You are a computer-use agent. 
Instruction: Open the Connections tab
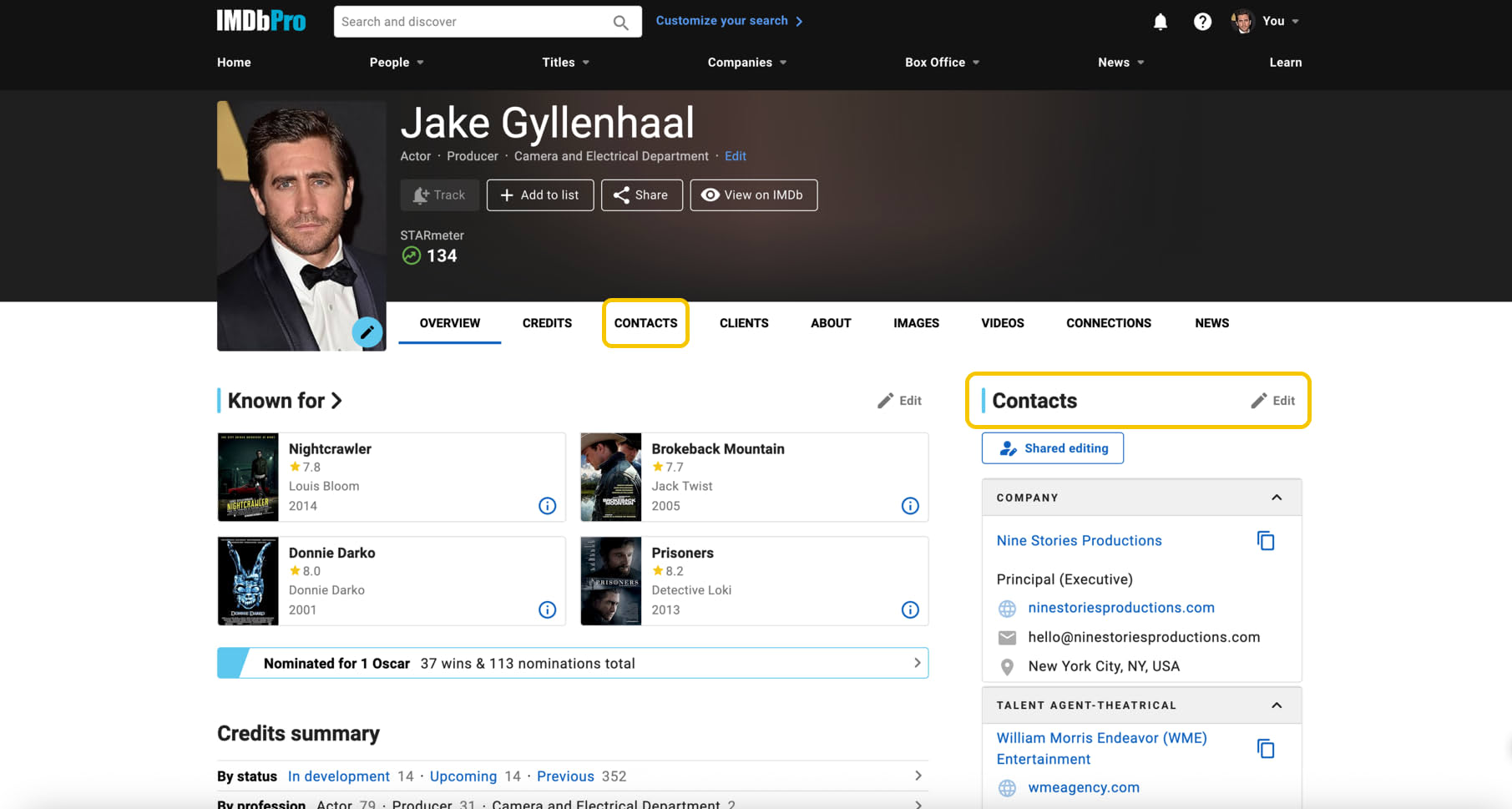point(1108,323)
